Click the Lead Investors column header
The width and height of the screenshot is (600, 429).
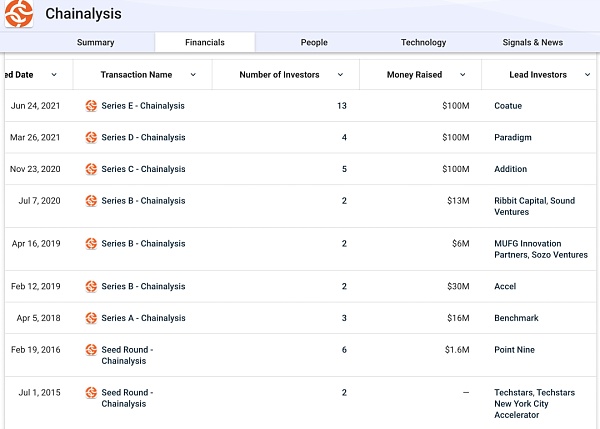pos(538,75)
